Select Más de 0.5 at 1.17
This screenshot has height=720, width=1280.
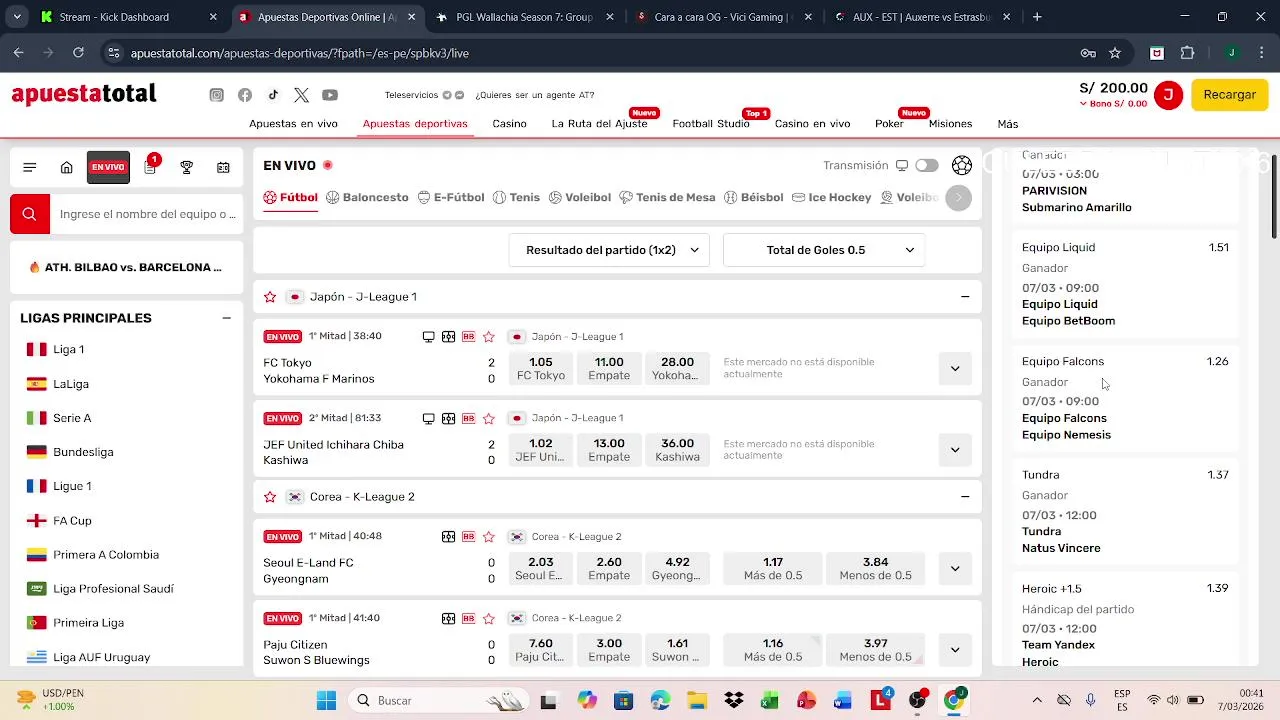(773, 569)
